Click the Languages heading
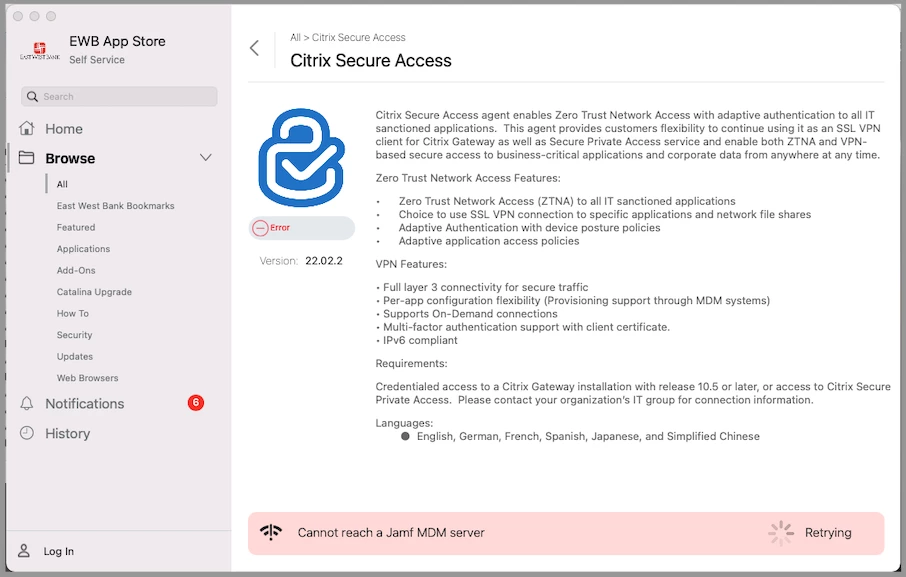This screenshot has height=577, width=906. [x=404, y=423]
